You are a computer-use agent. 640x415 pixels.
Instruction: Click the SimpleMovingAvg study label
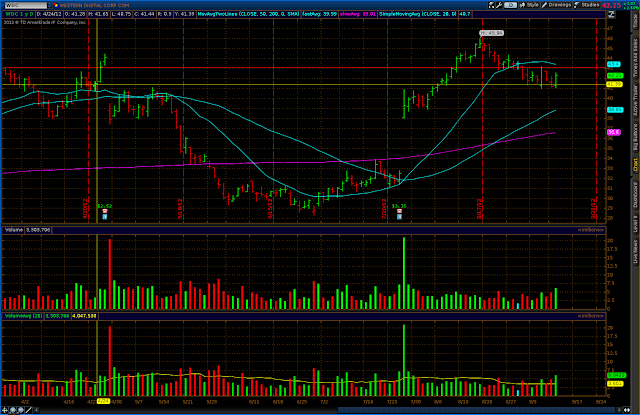click(x=418, y=14)
